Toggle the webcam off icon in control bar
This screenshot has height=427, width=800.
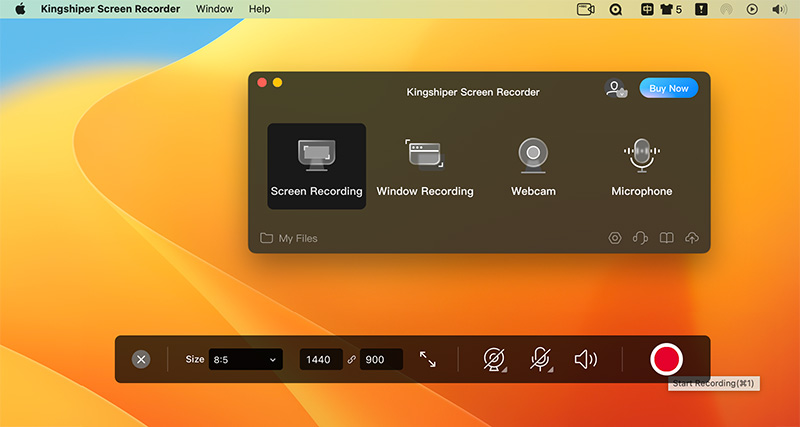coord(494,359)
